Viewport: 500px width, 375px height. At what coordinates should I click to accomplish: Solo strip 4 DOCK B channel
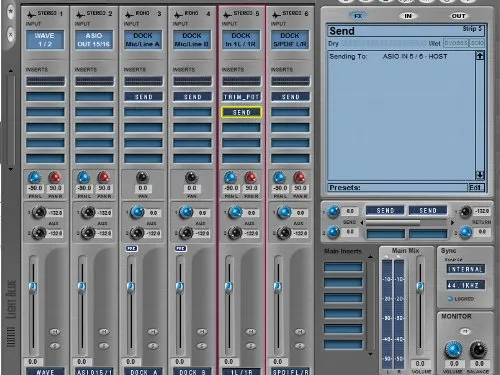202,346
